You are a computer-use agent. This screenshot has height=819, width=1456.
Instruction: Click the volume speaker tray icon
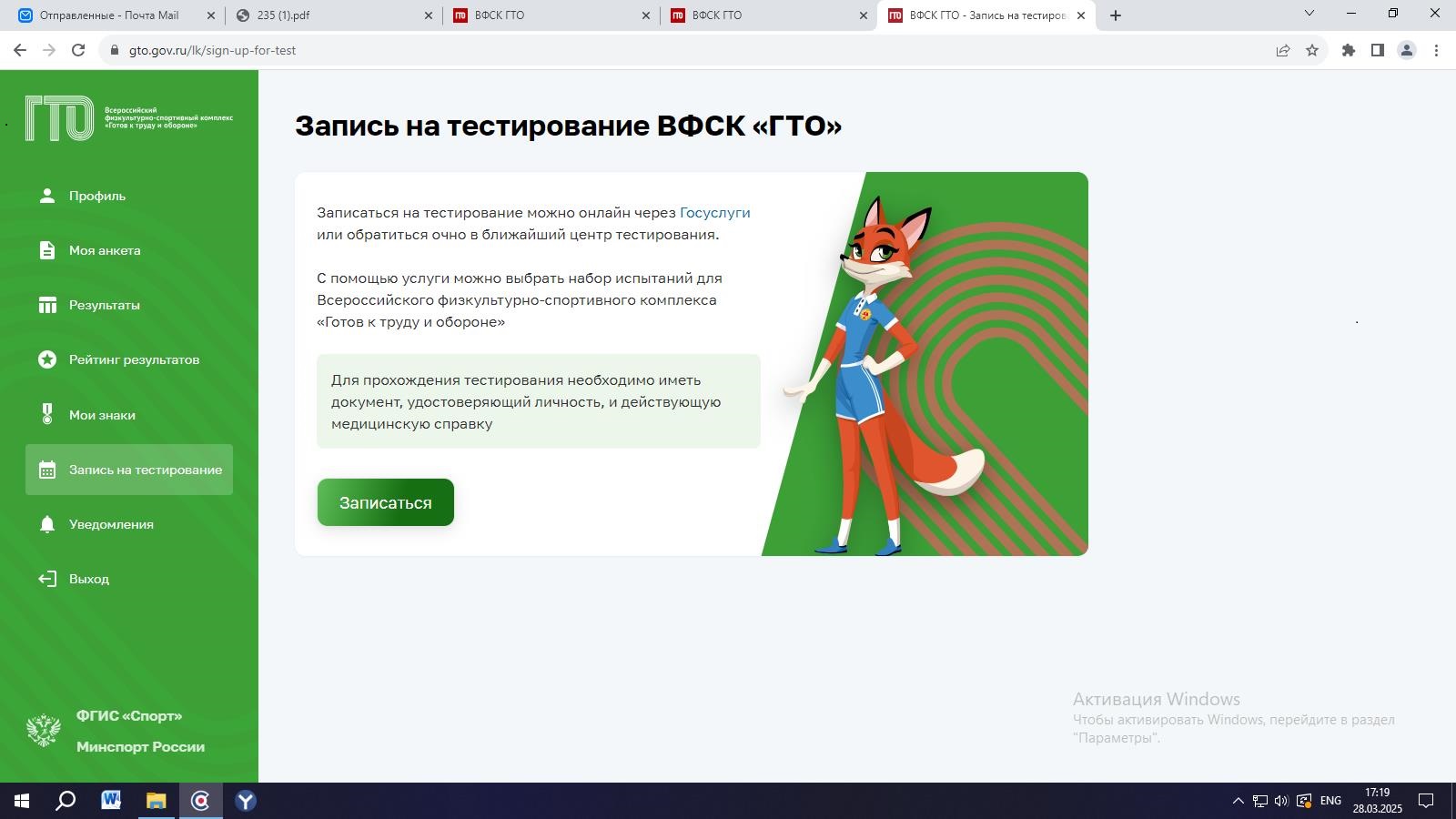(1281, 801)
